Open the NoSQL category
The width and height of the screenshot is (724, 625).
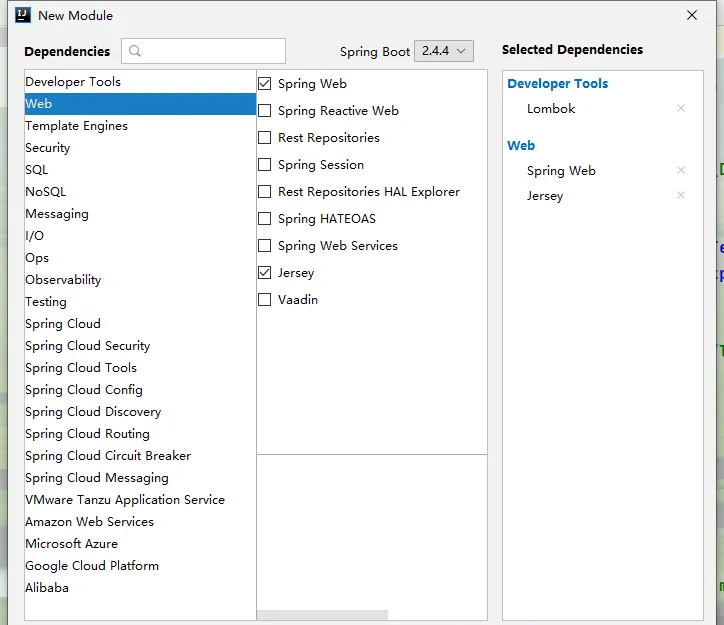tap(140, 192)
